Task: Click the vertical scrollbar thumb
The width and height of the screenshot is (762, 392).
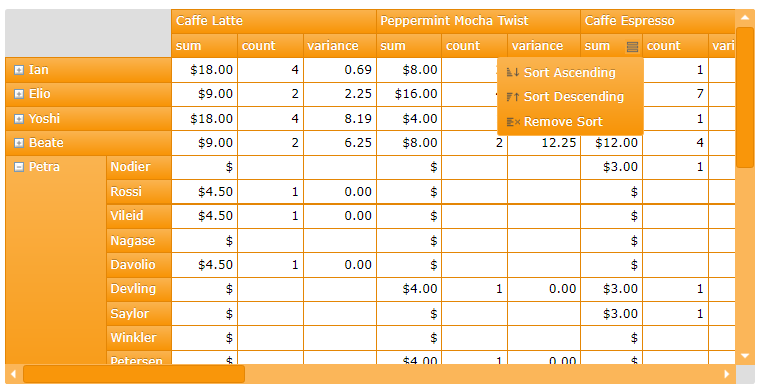Action: pos(745,97)
